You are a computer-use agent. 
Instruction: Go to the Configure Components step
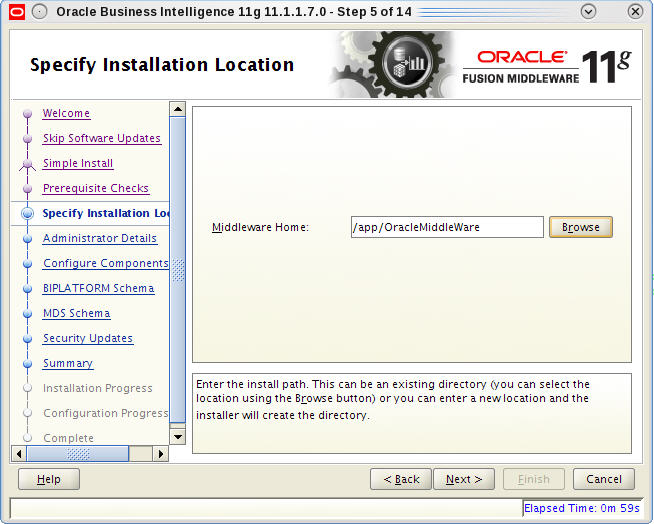pyautogui.click(x=106, y=263)
